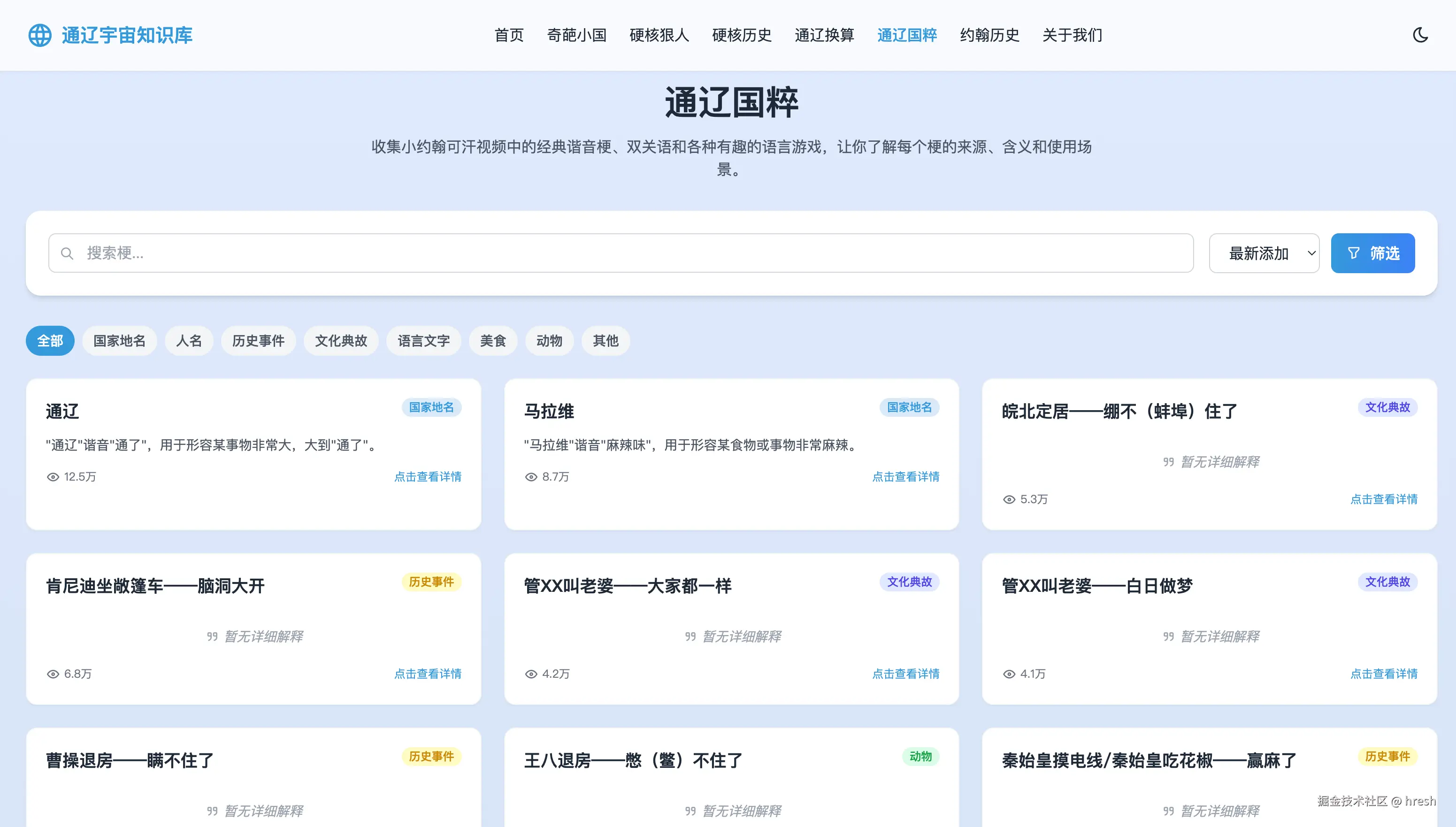Click the eye icon beside 6.8万
The image size is (1456, 827).
coord(53,674)
